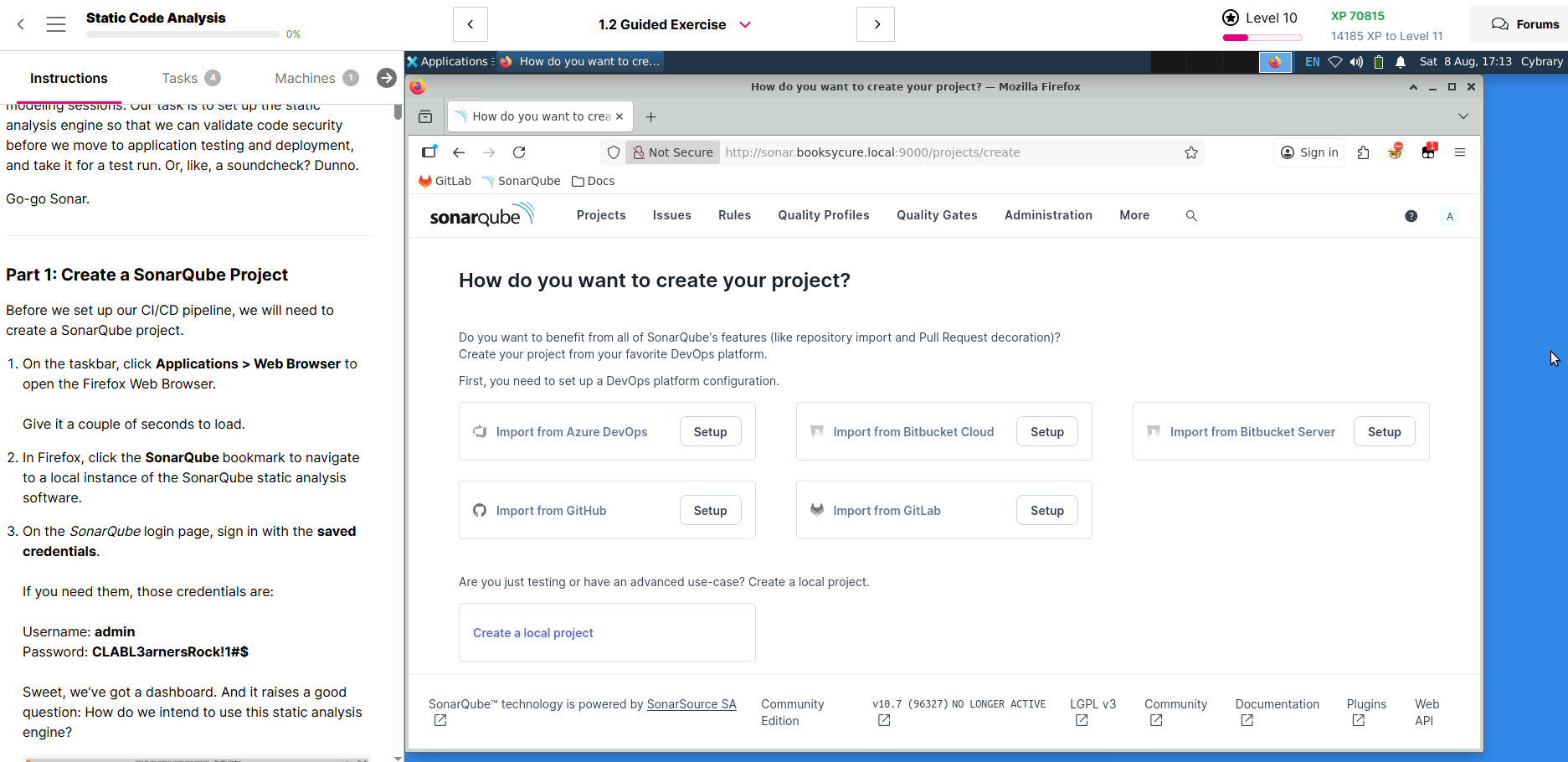Click Setup for Import from Bitbucket Server
The width and height of the screenshot is (1568, 762).
[1384, 432]
